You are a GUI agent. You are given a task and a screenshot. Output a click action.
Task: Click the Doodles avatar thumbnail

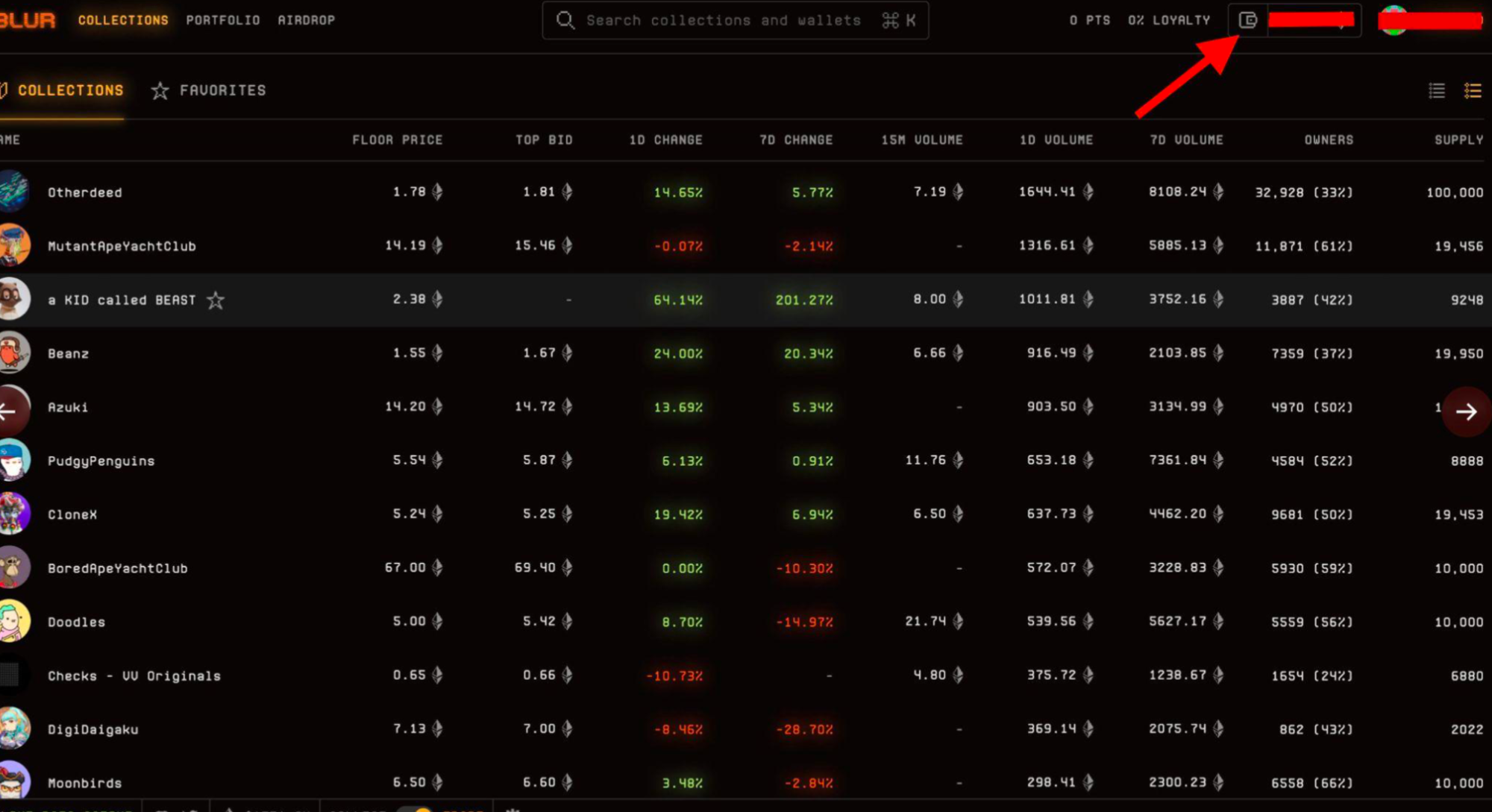point(13,621)
